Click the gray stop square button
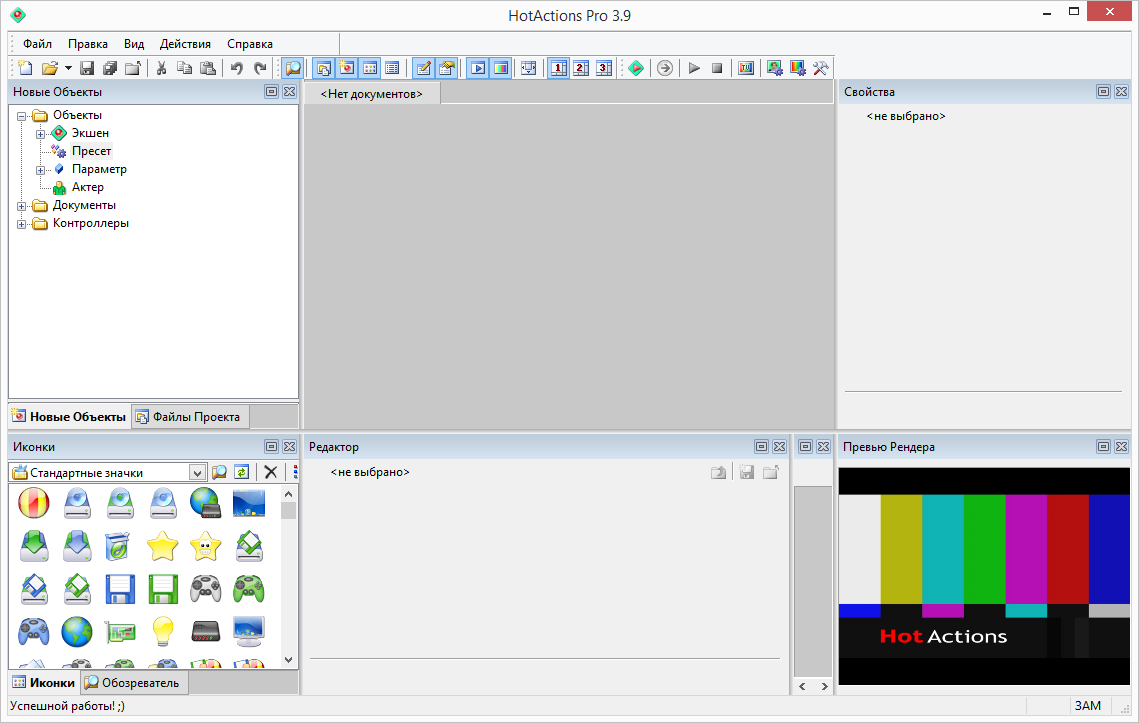This screenshot has width=1139, height=723. coord(717,68)
